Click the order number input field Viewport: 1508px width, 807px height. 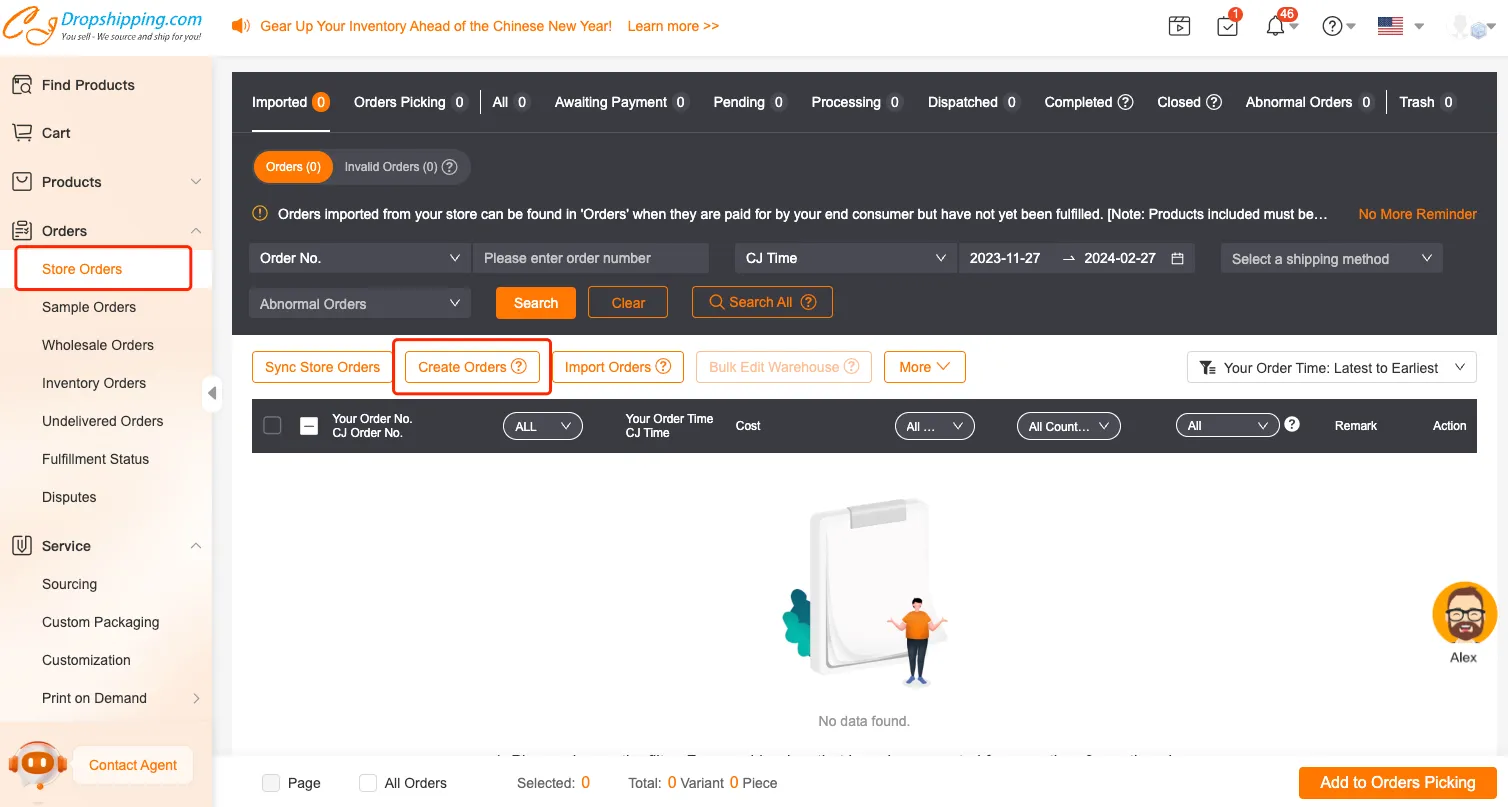pos(590,258)
